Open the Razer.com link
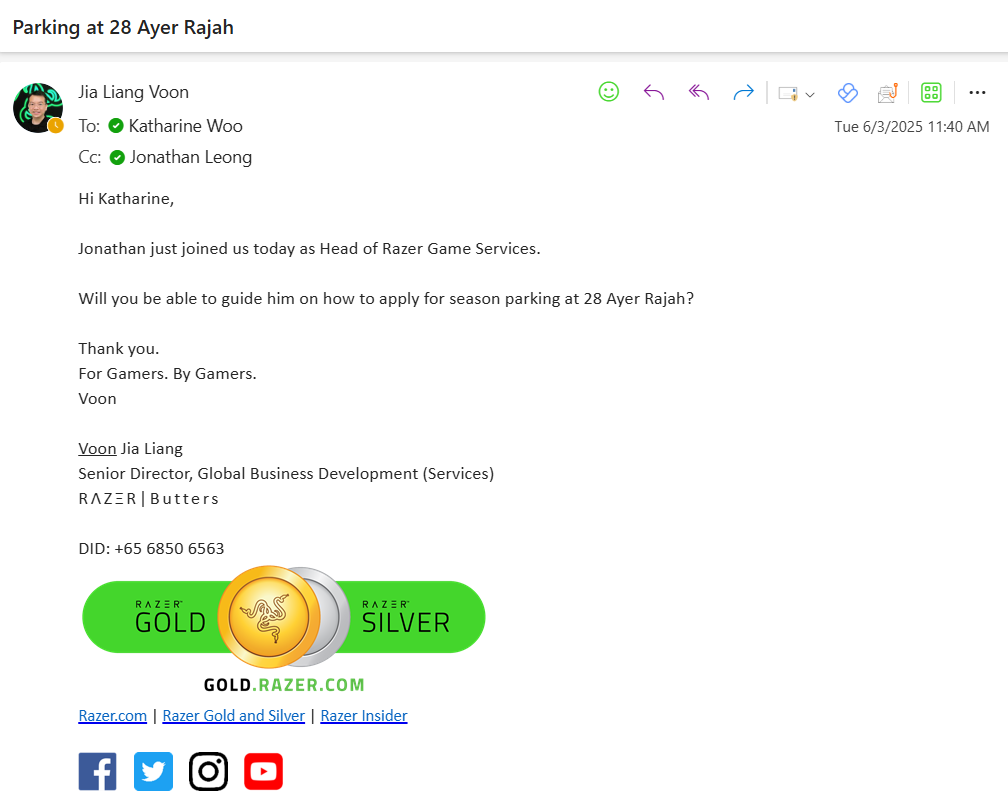This screenshot has height=798, width=1008. (x=112, y=716)
